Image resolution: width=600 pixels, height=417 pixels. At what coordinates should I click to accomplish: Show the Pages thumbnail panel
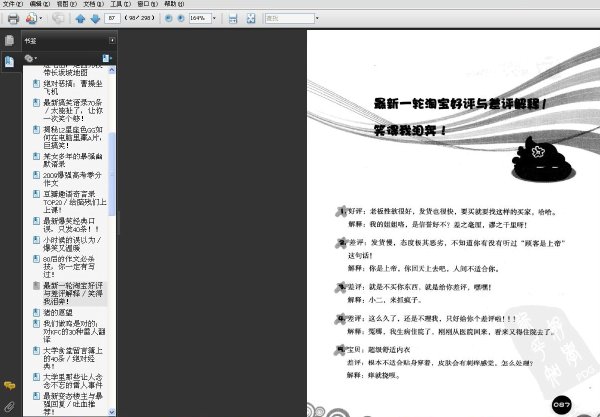[x=10, y=40]
